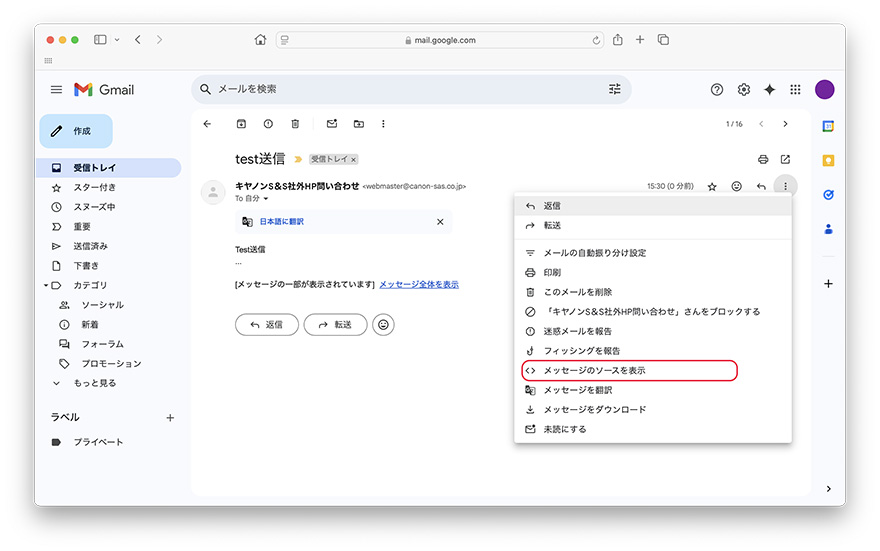Click the delete trash icon in toolbar

[x=295, y=124]
